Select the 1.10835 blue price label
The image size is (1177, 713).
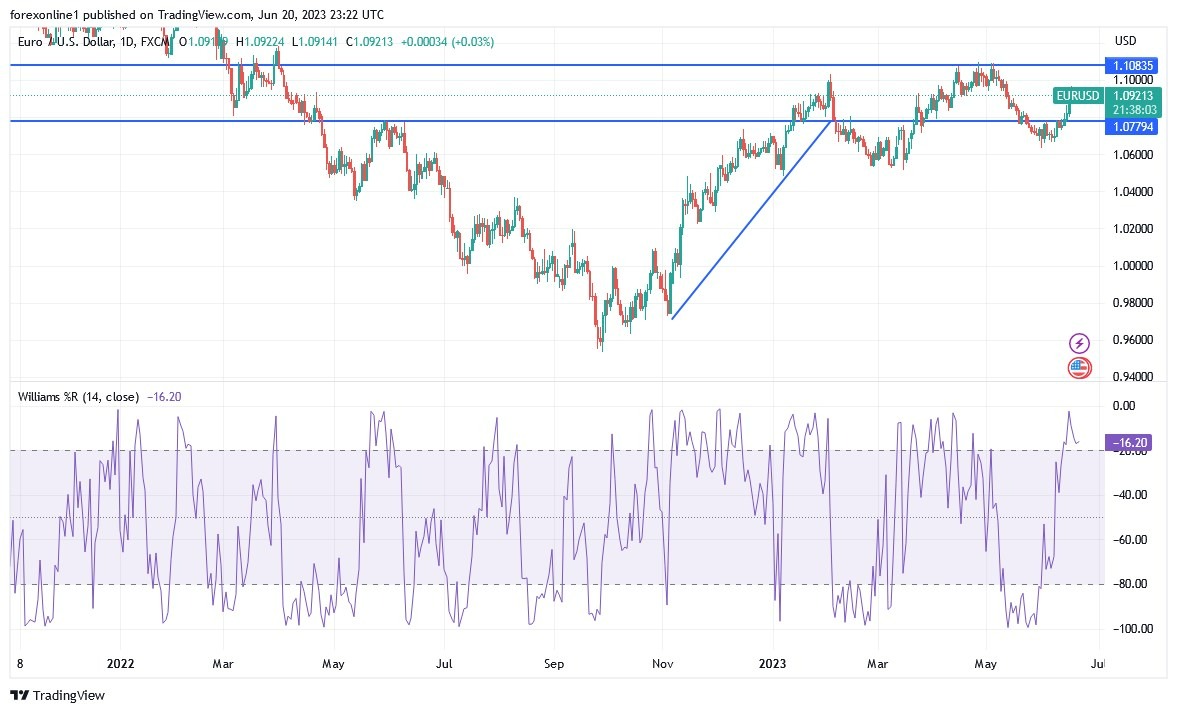[1131, 65]
